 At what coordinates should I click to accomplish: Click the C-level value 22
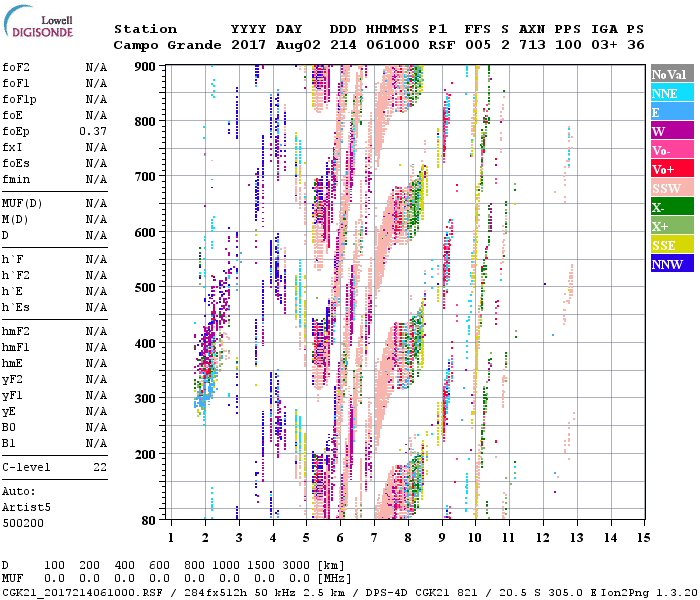pyautogui.click(x=100, y=467)
